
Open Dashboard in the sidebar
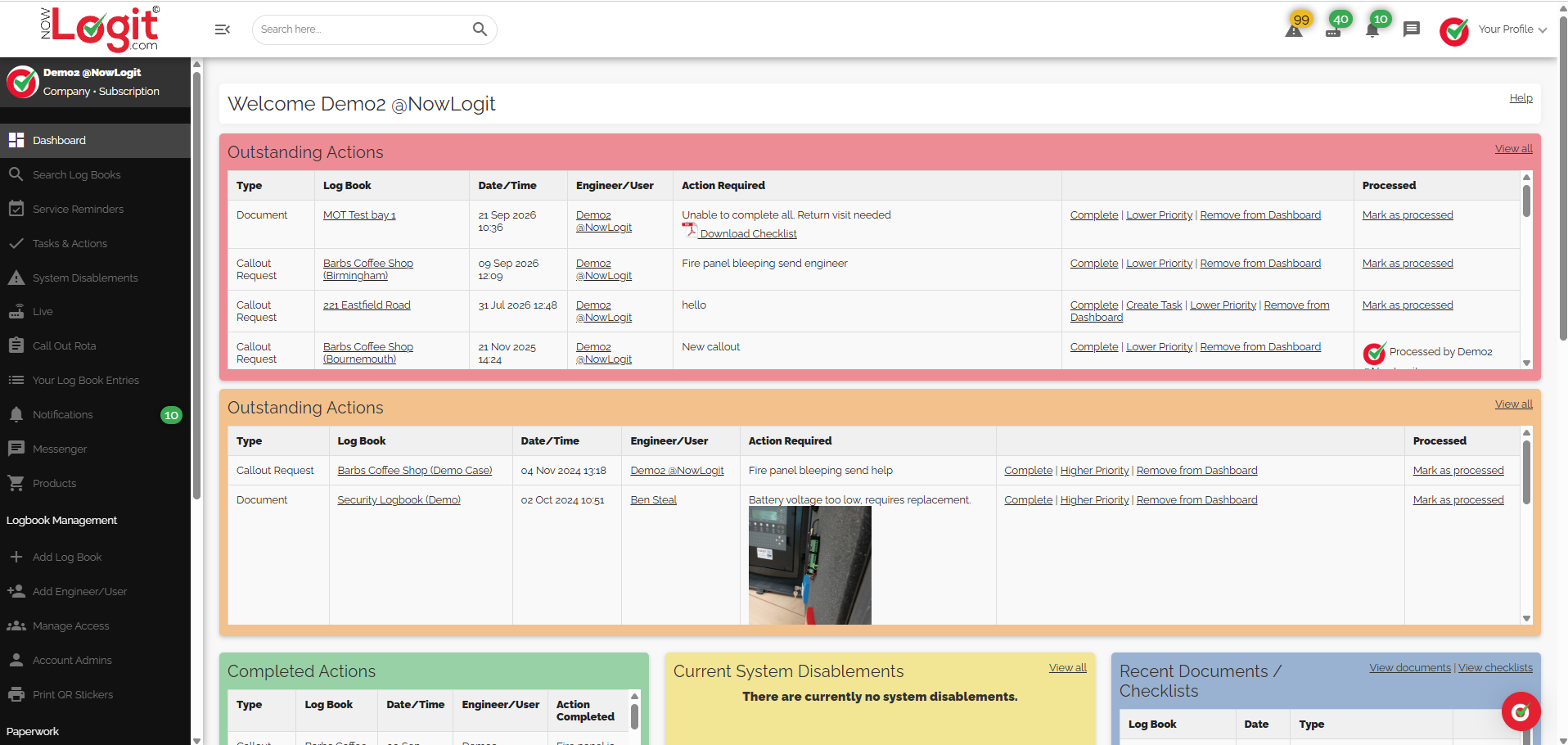pos(95,141)
